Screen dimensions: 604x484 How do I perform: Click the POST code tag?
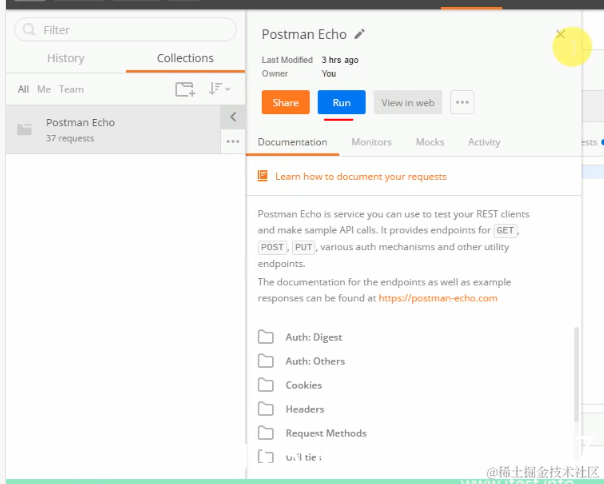coord(272,247)
